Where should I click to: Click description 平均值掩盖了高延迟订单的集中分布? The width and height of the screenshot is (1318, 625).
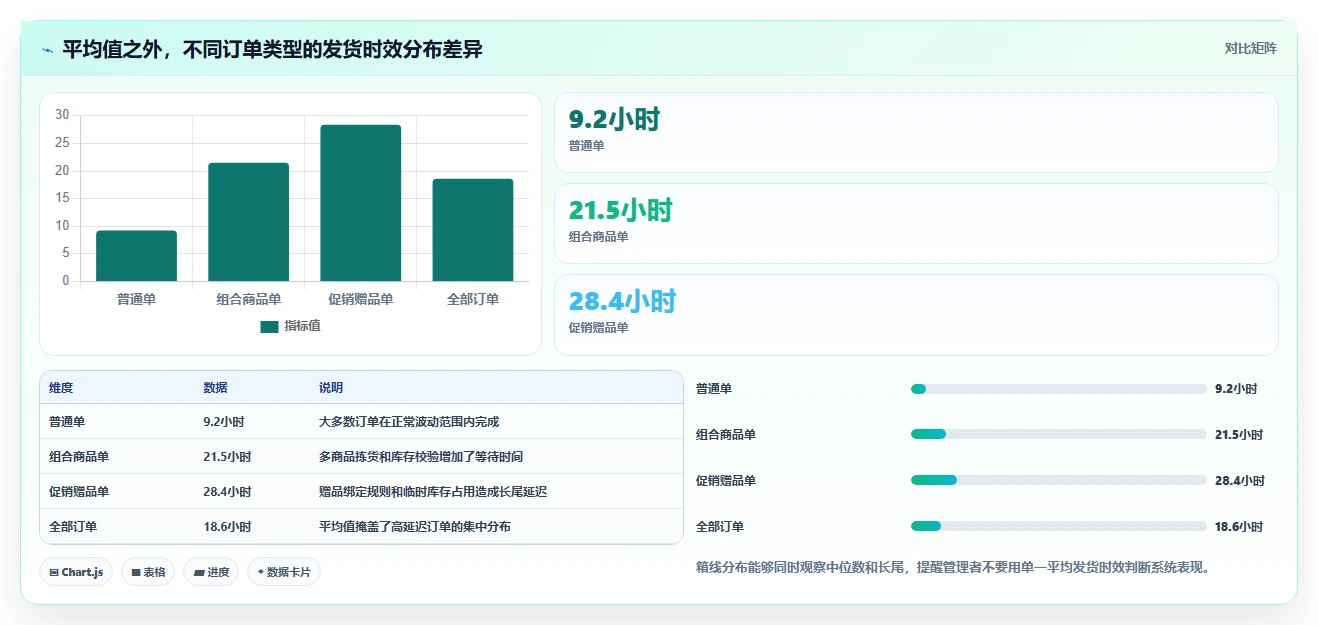click(x=415, y=527)
